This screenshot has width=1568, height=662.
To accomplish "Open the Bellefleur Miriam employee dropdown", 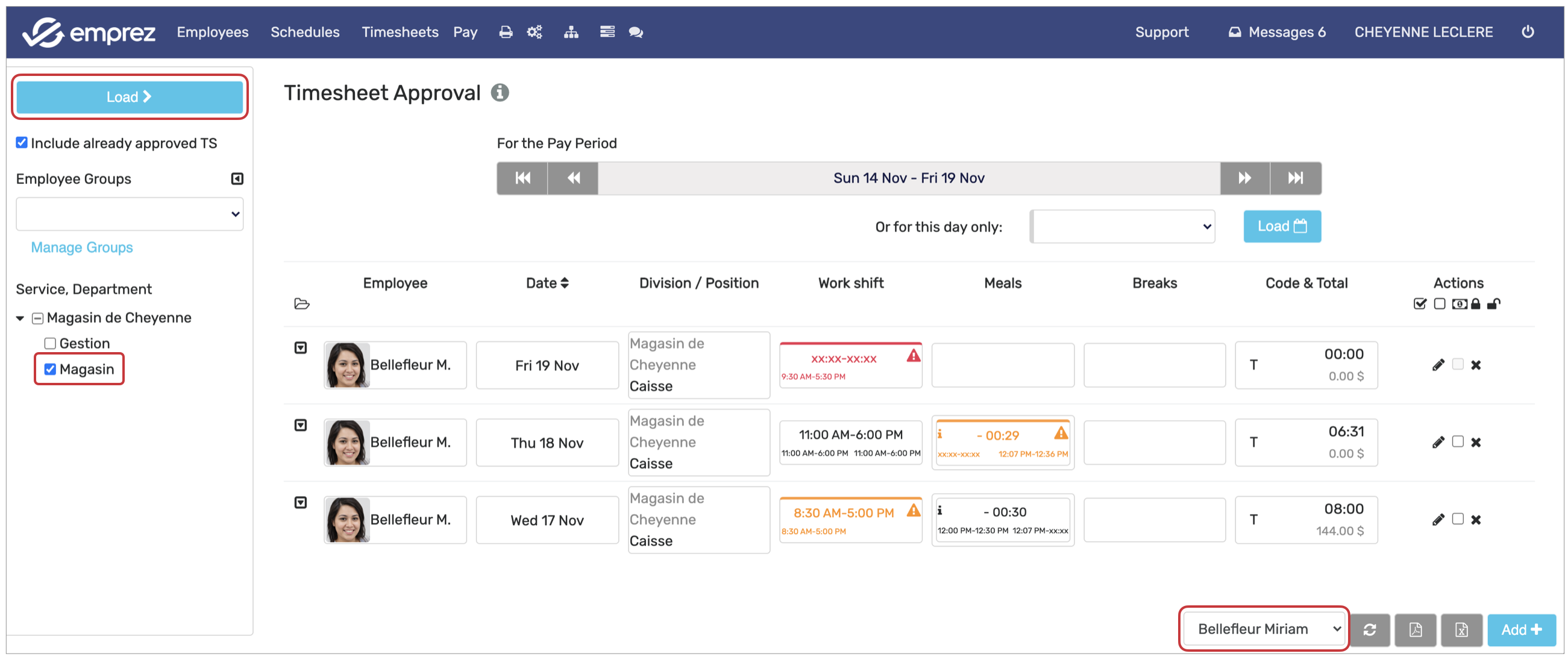I will (x=1264, y=628).
